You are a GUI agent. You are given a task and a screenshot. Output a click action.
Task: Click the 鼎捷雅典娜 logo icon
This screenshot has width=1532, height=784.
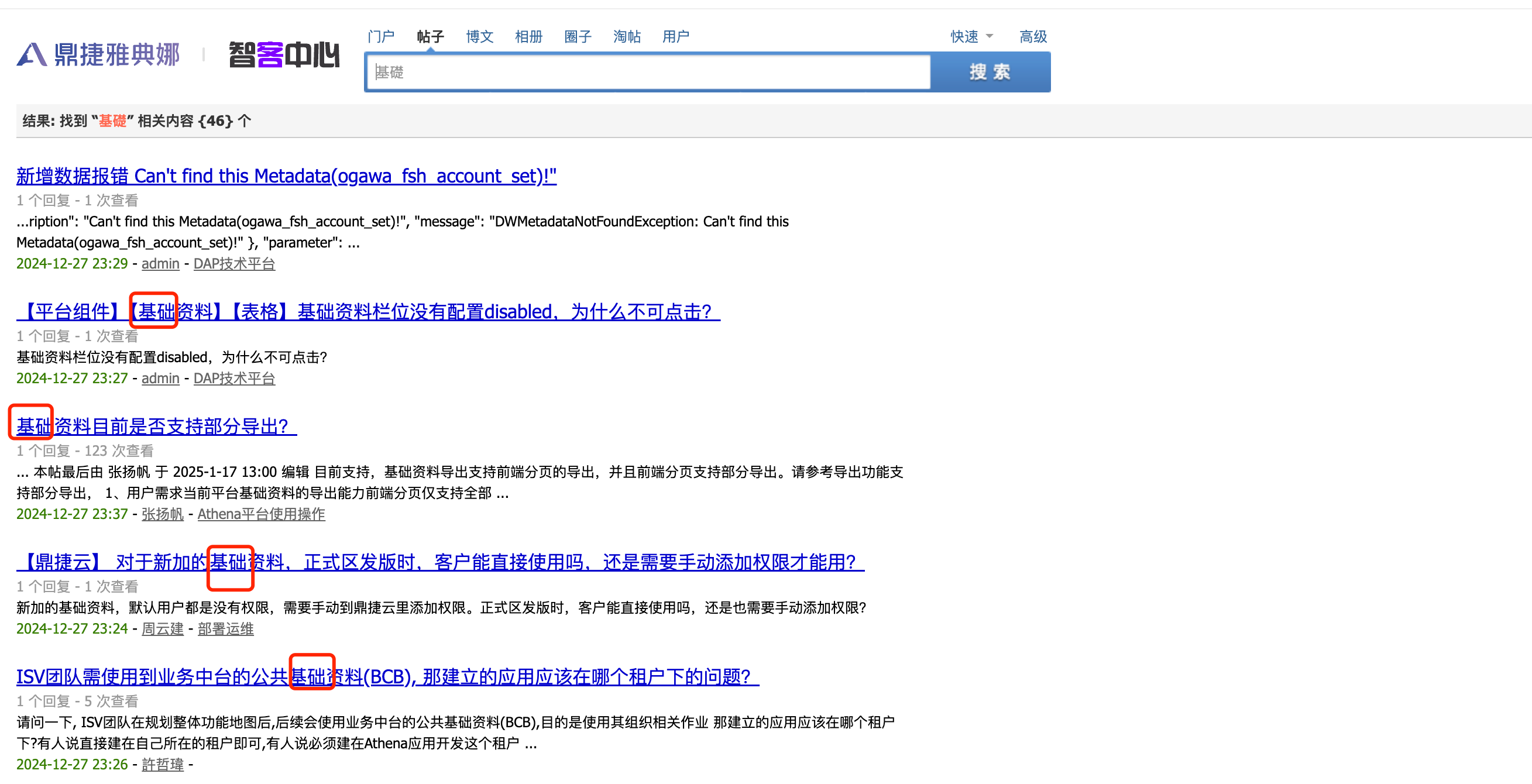(x=32, y=54)
